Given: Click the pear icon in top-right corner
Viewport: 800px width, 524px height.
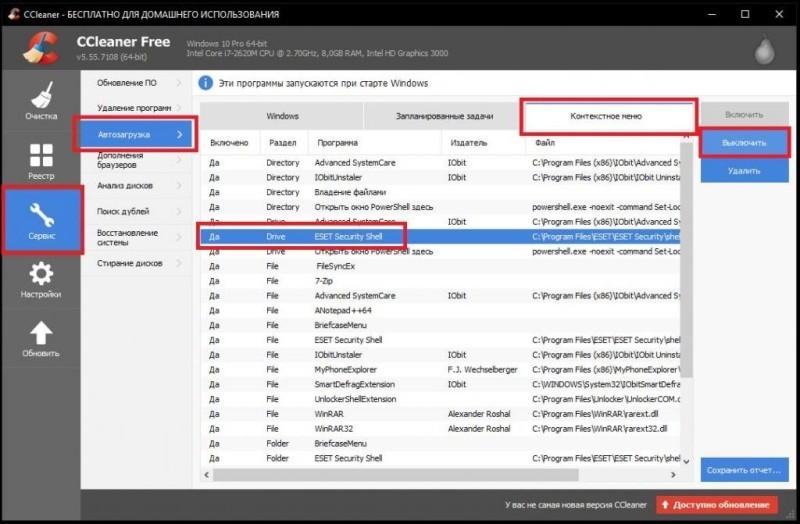Looking at the screenshot, I should (x=768, y=47).
